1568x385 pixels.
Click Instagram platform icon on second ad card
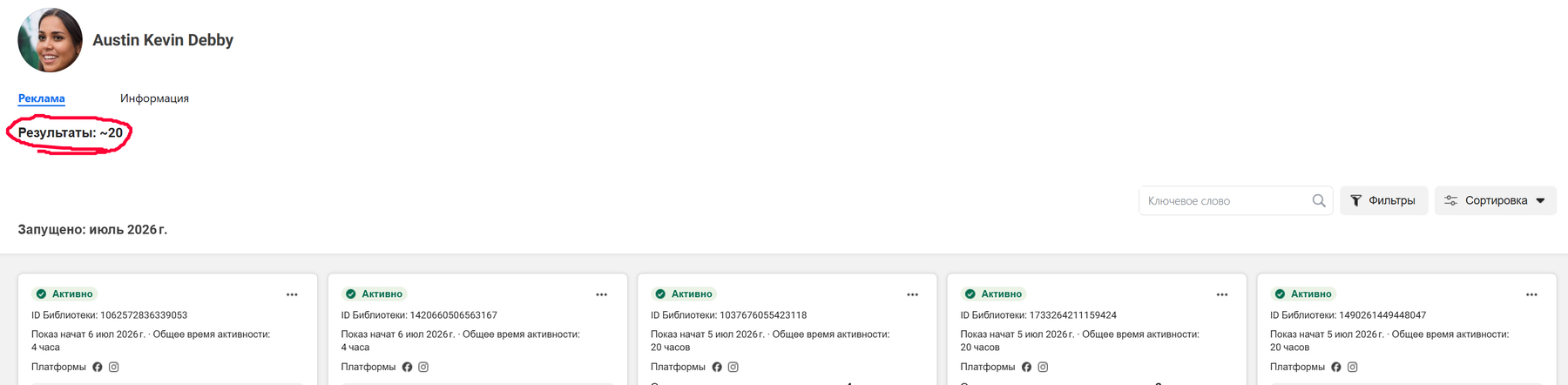[x=423, y=367]
